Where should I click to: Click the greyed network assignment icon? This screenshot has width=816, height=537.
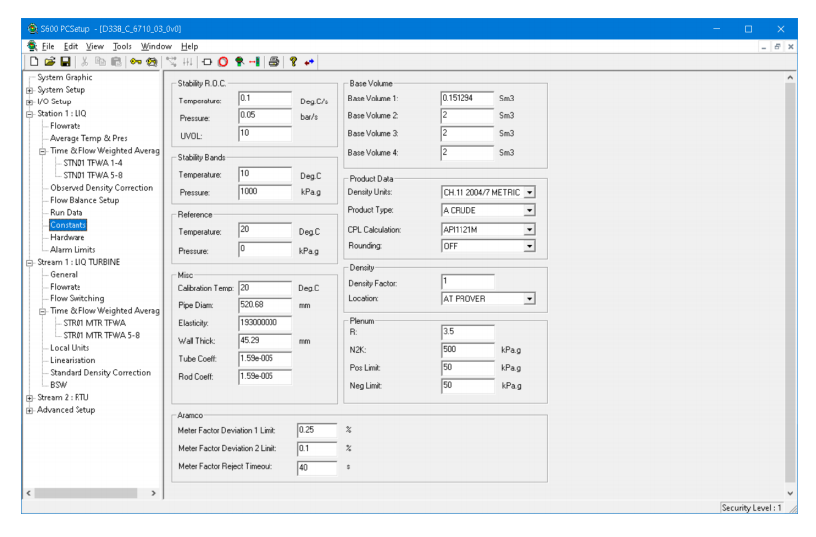(171, 62)
